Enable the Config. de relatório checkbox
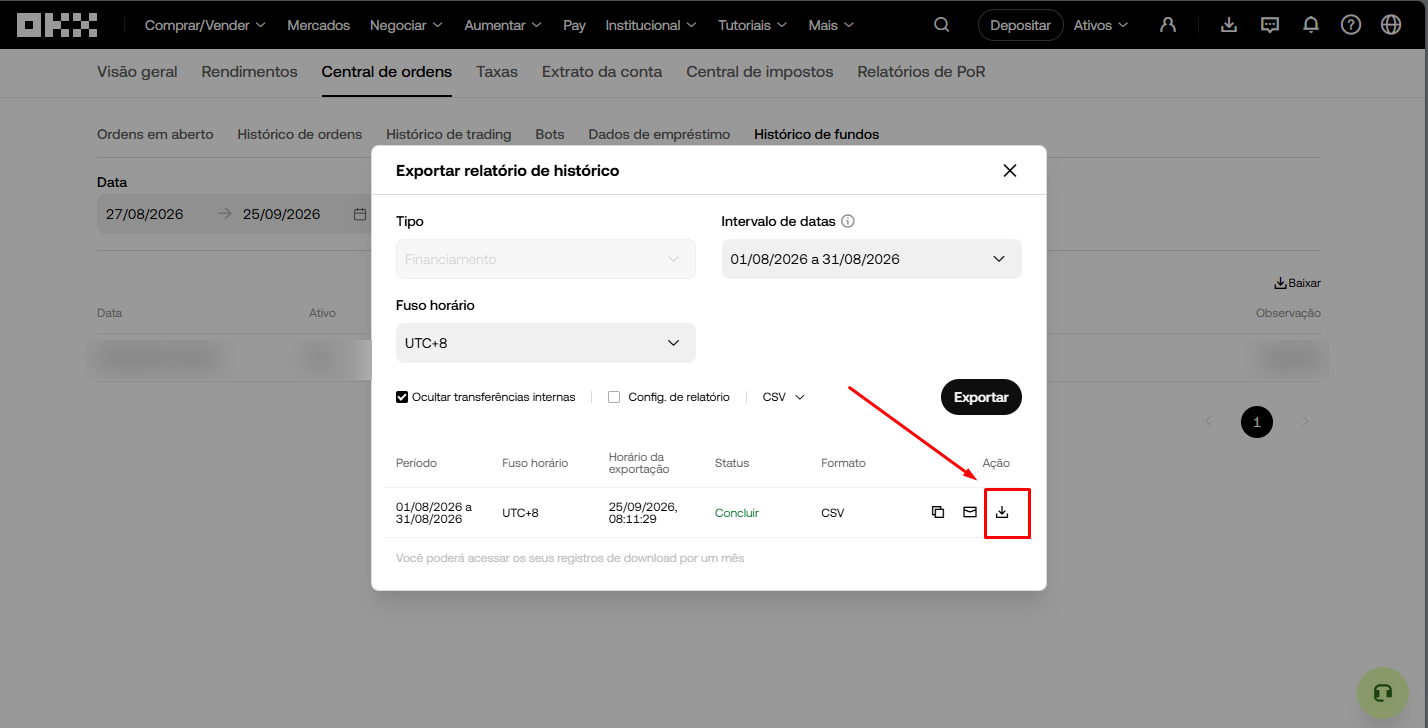 point(614,397)
